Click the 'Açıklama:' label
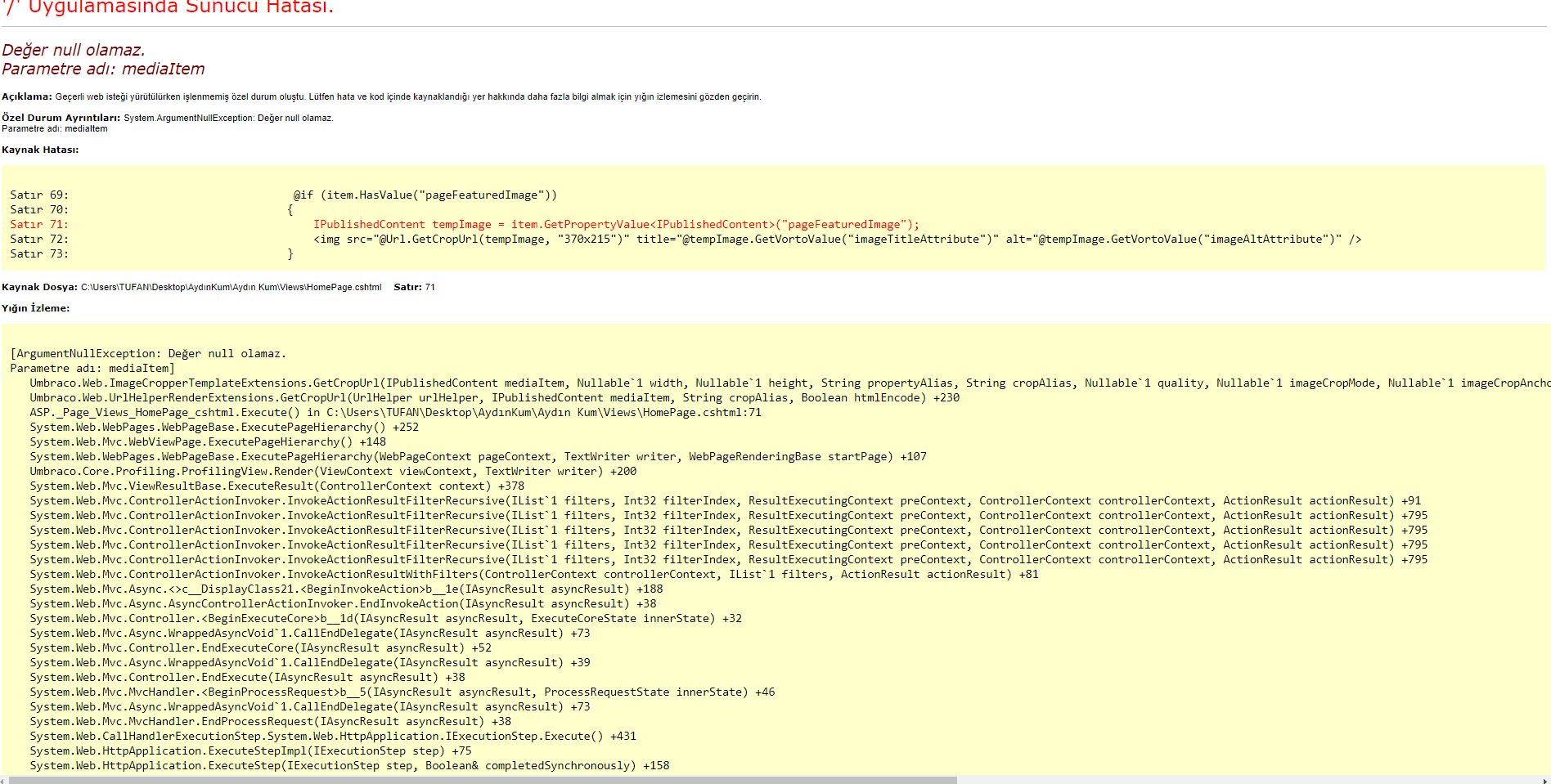Image resolution: width=1551 pixels, height=784 pixels. [27, 96]
